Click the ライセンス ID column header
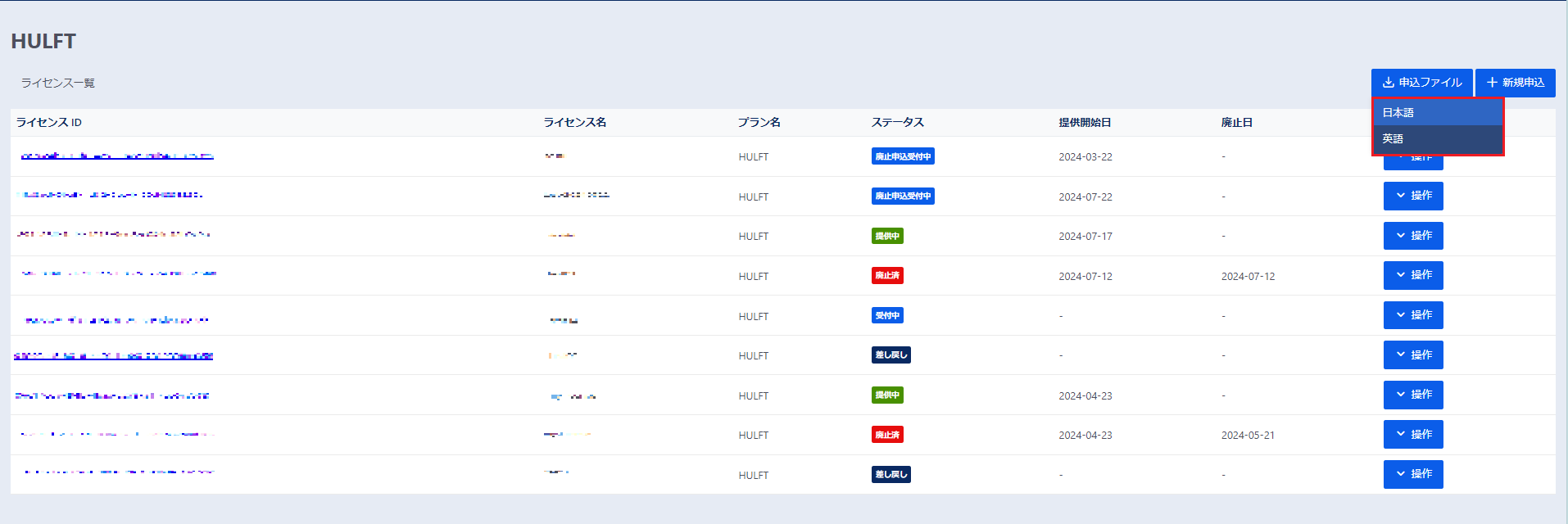 (49, 122)
